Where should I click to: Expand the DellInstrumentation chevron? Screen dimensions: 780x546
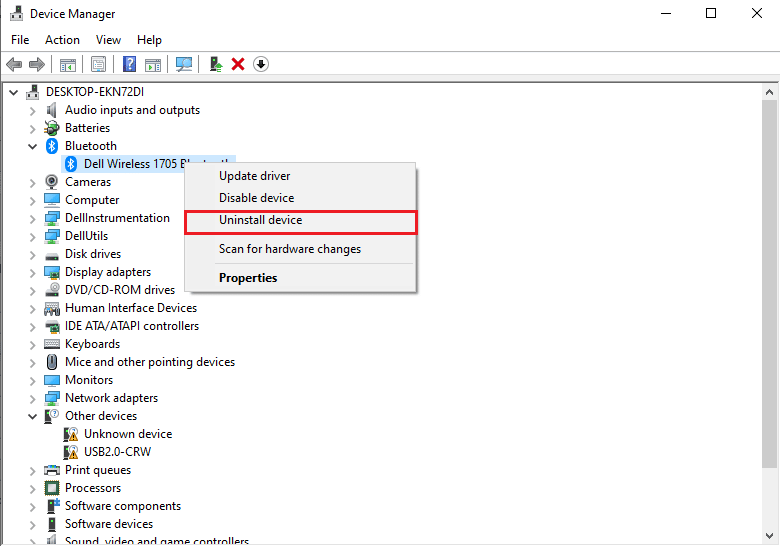pos(33,218)
